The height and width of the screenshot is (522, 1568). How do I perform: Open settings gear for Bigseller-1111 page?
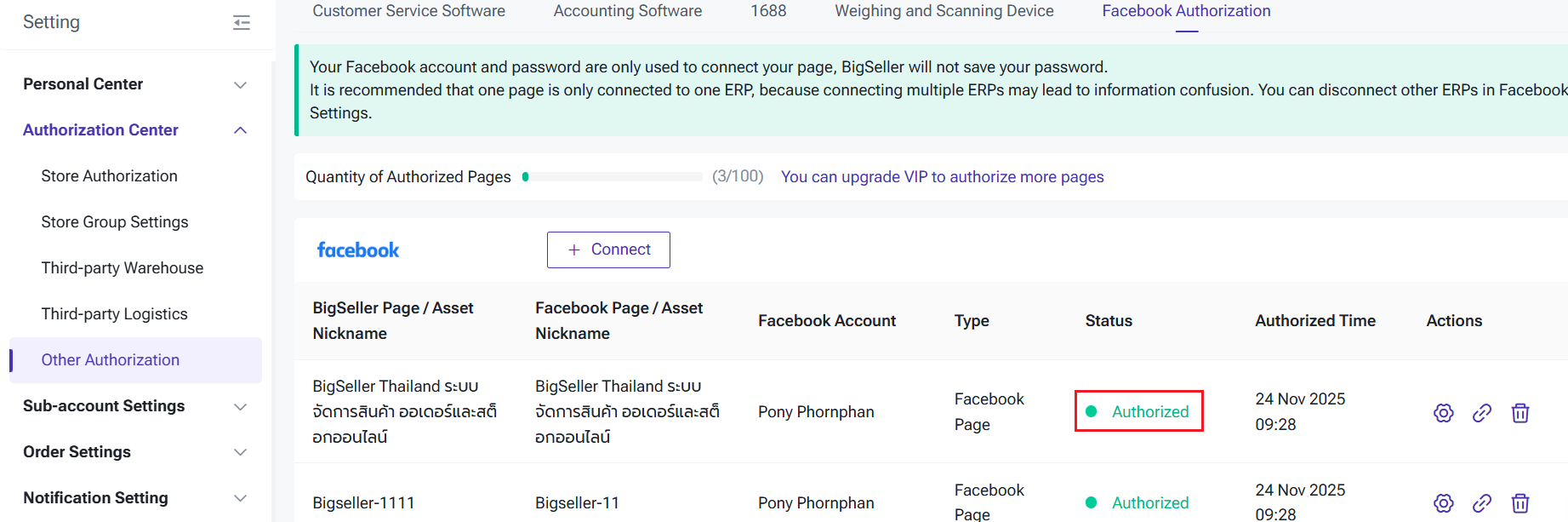pos(1443,503)
